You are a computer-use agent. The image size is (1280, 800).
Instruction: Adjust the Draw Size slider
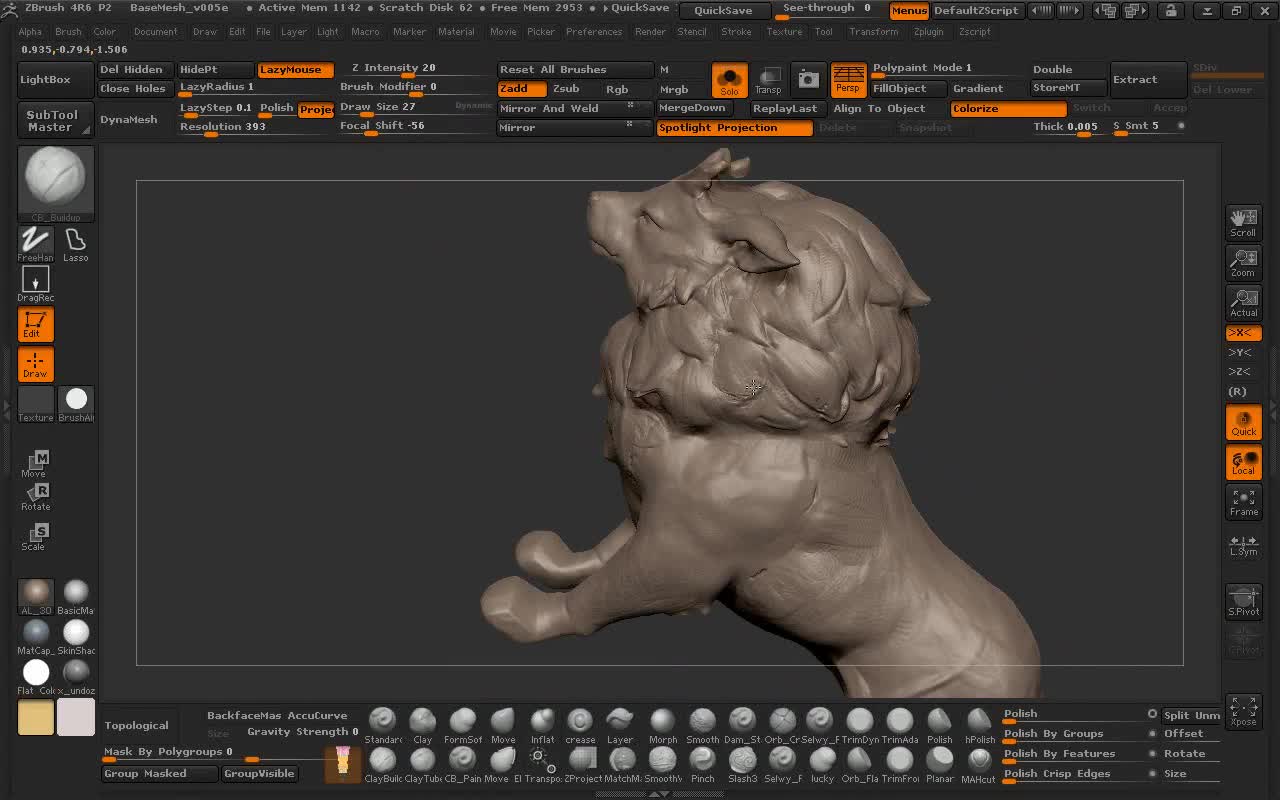point(414,108)
